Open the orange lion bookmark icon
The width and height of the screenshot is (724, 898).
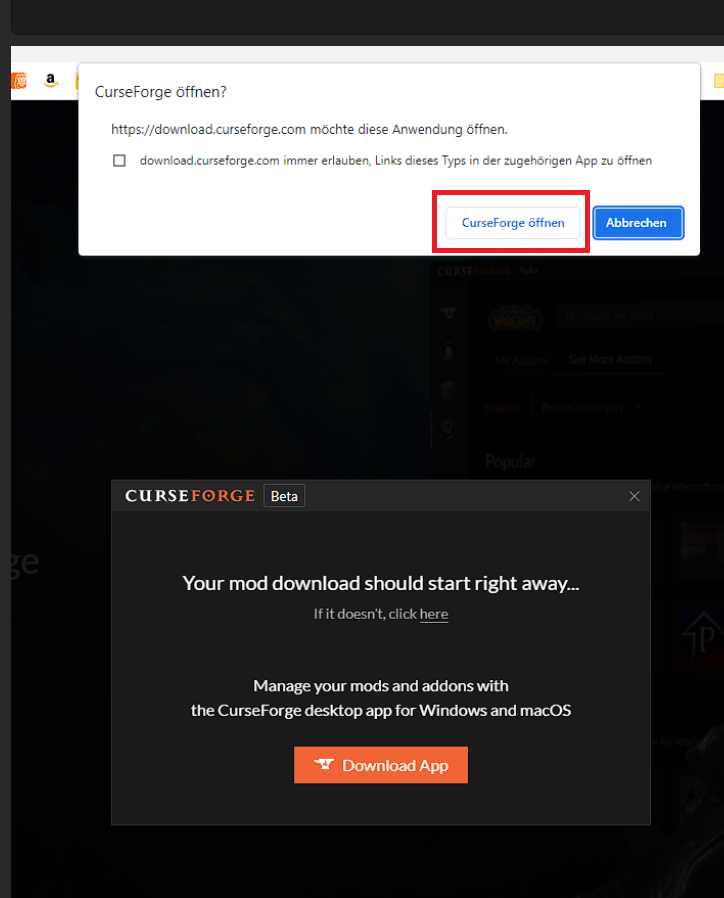19,81
